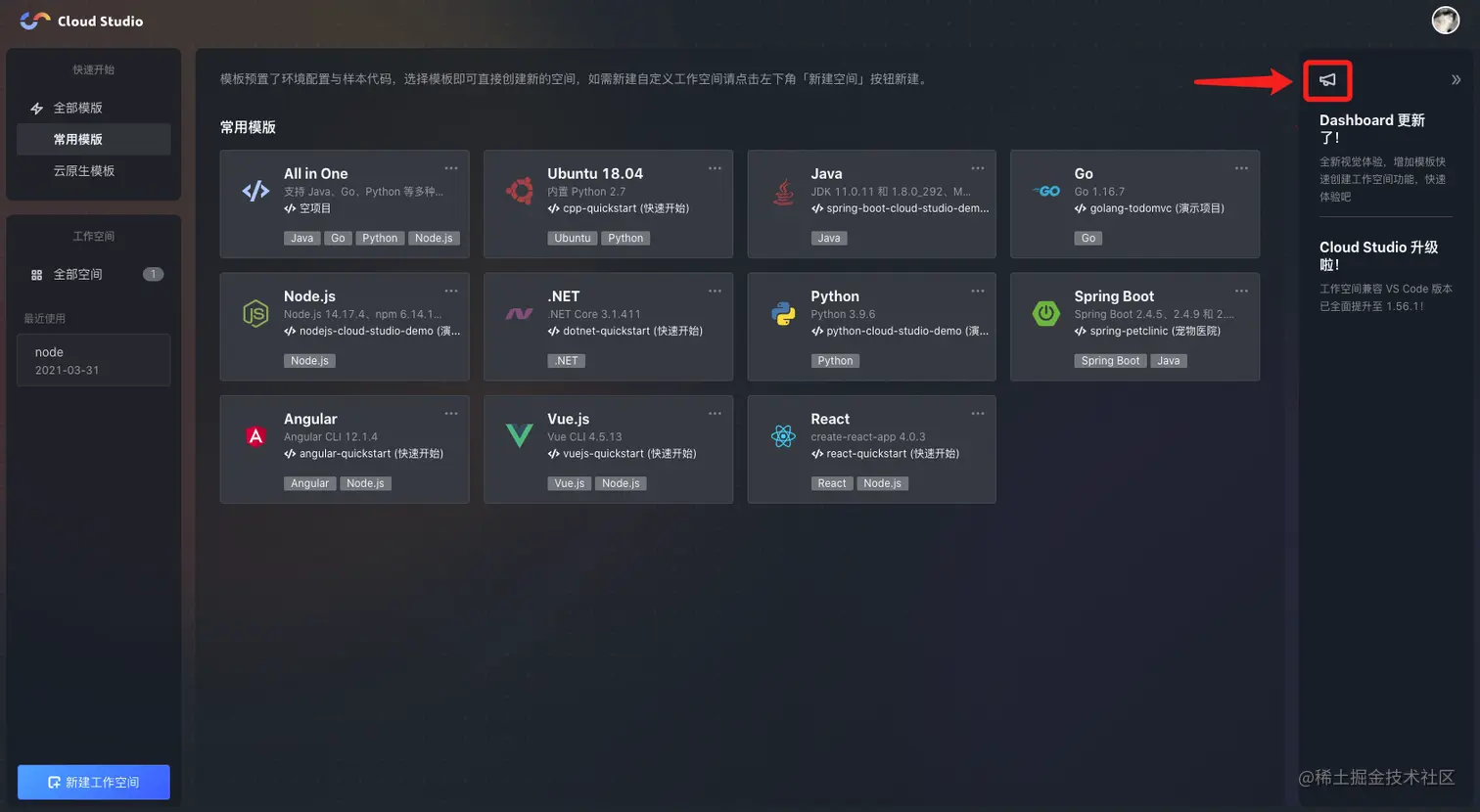Click the Java tag on Spring Boot card
This screenshot has width=1480, height=812.
(1169, 361)
